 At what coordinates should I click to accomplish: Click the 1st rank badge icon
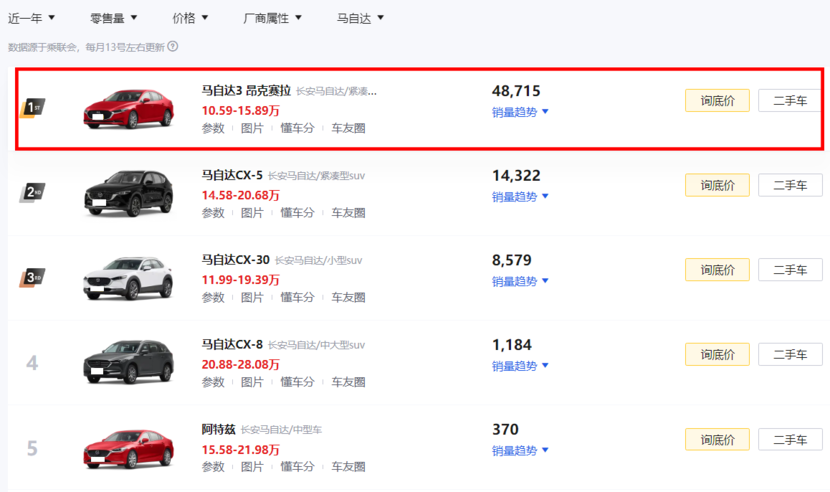tap(32, 108)
